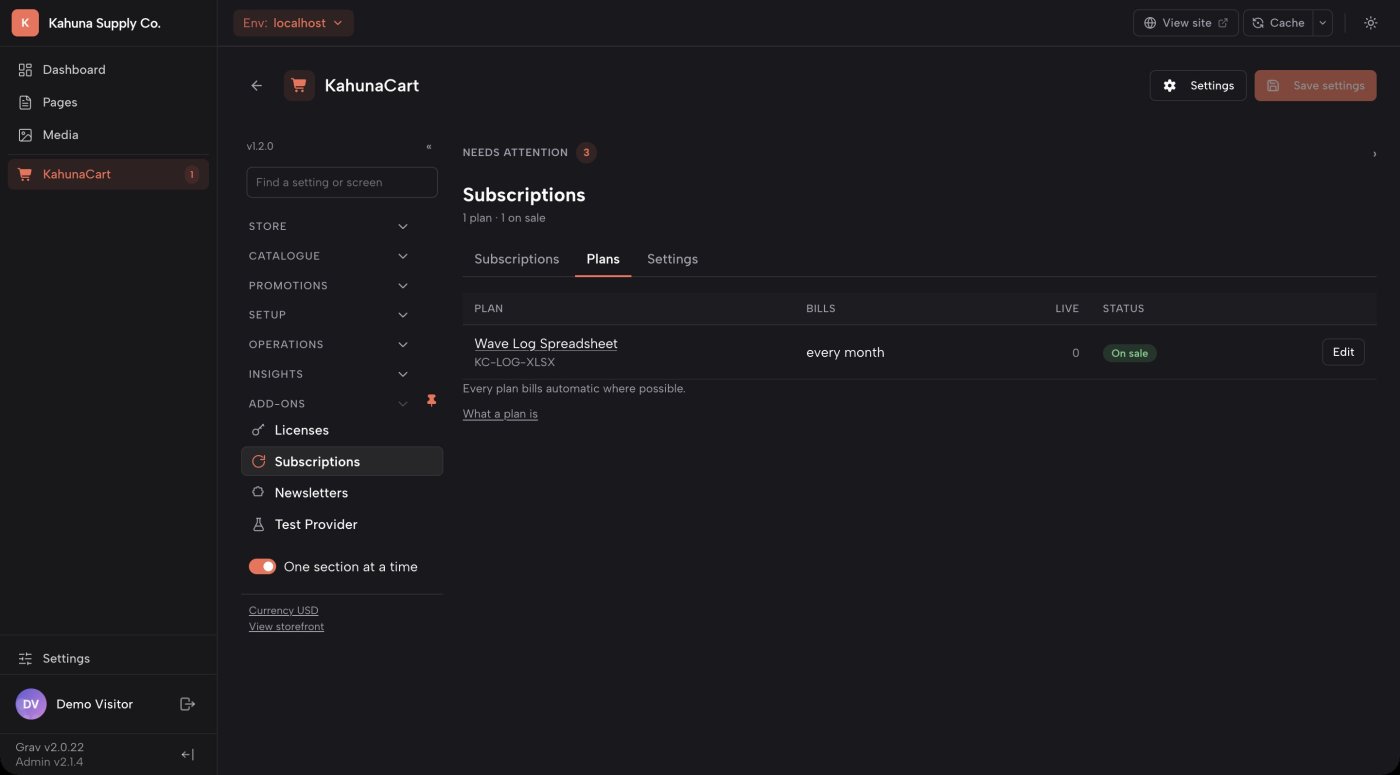Collapse the main sidebar with the arrow icon
The height and width of the screenshot is (775, 1400).
click(187, 755)
